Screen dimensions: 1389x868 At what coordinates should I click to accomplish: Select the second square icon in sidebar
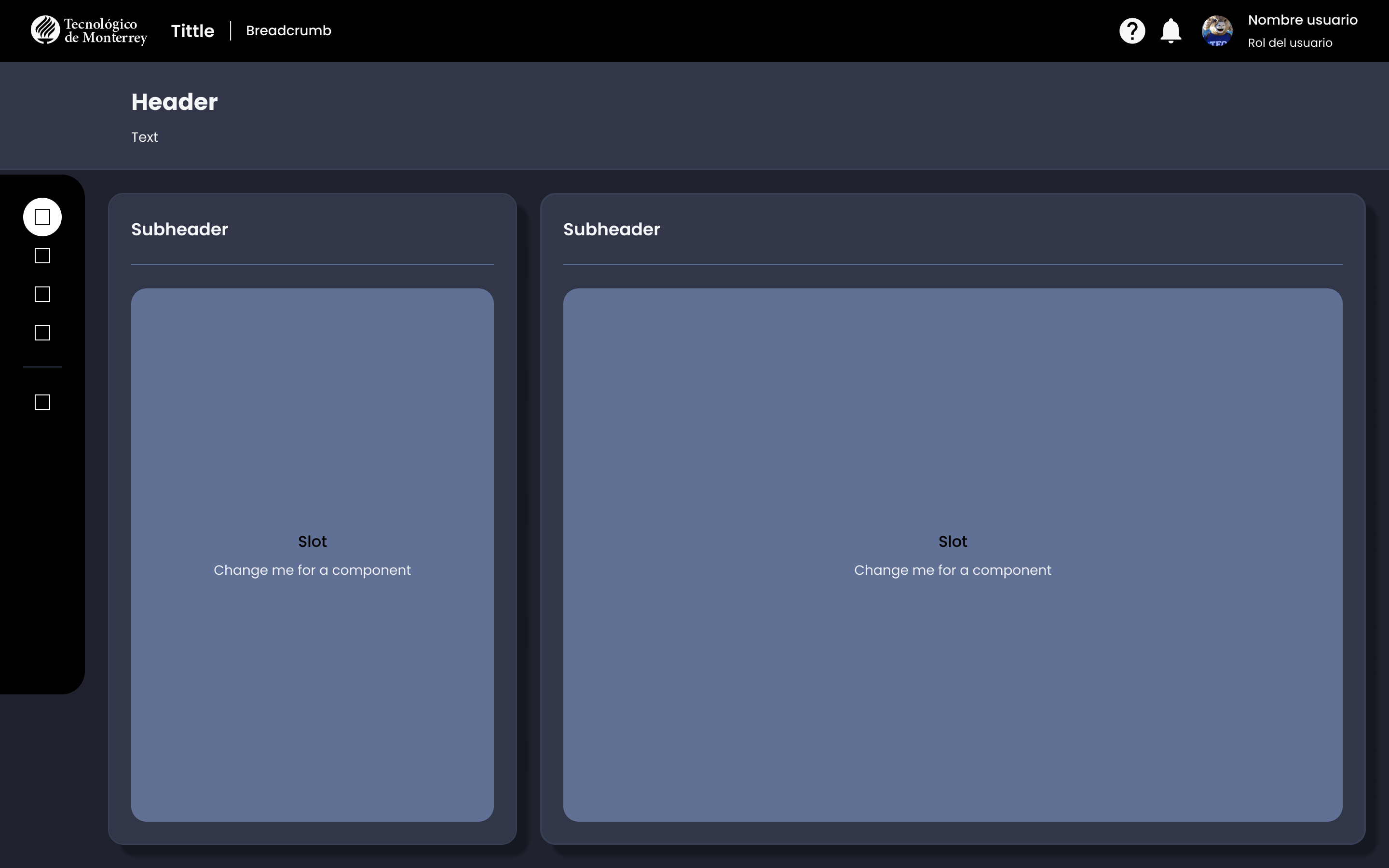42,256
